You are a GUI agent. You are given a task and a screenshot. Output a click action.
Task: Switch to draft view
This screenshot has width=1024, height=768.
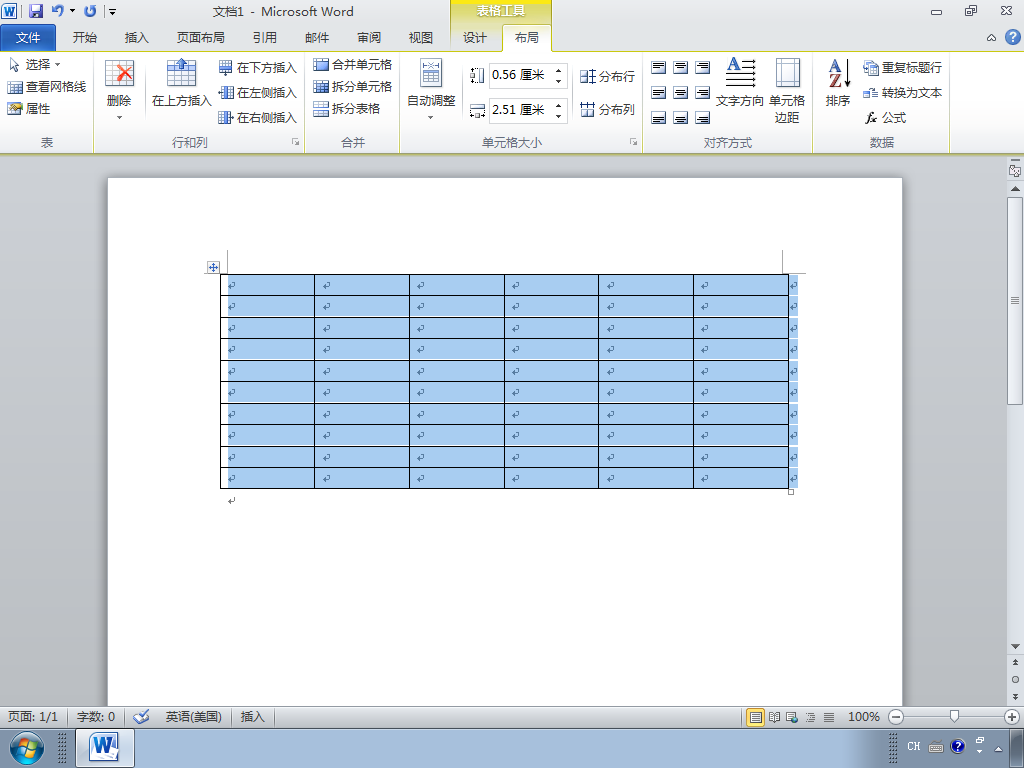point(829,717)
